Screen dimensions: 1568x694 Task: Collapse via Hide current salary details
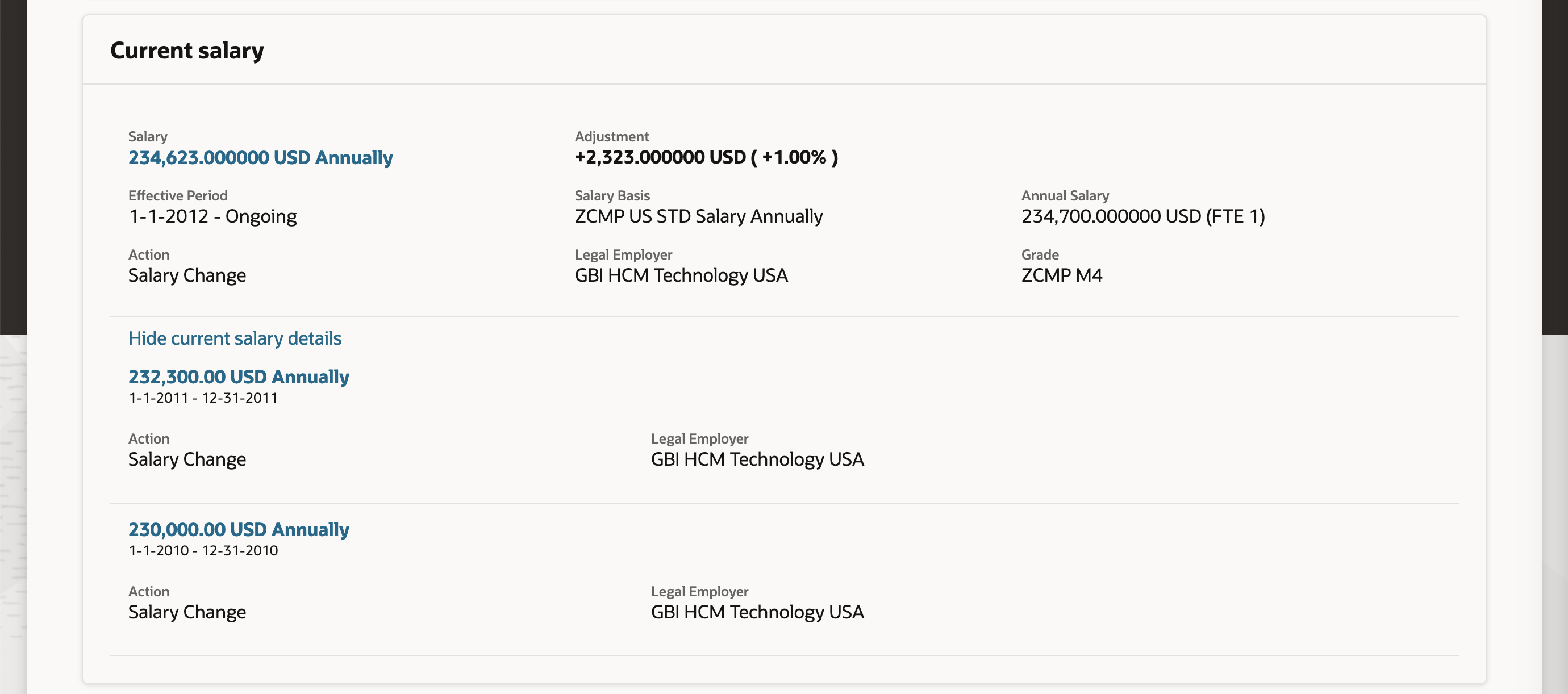234,338
